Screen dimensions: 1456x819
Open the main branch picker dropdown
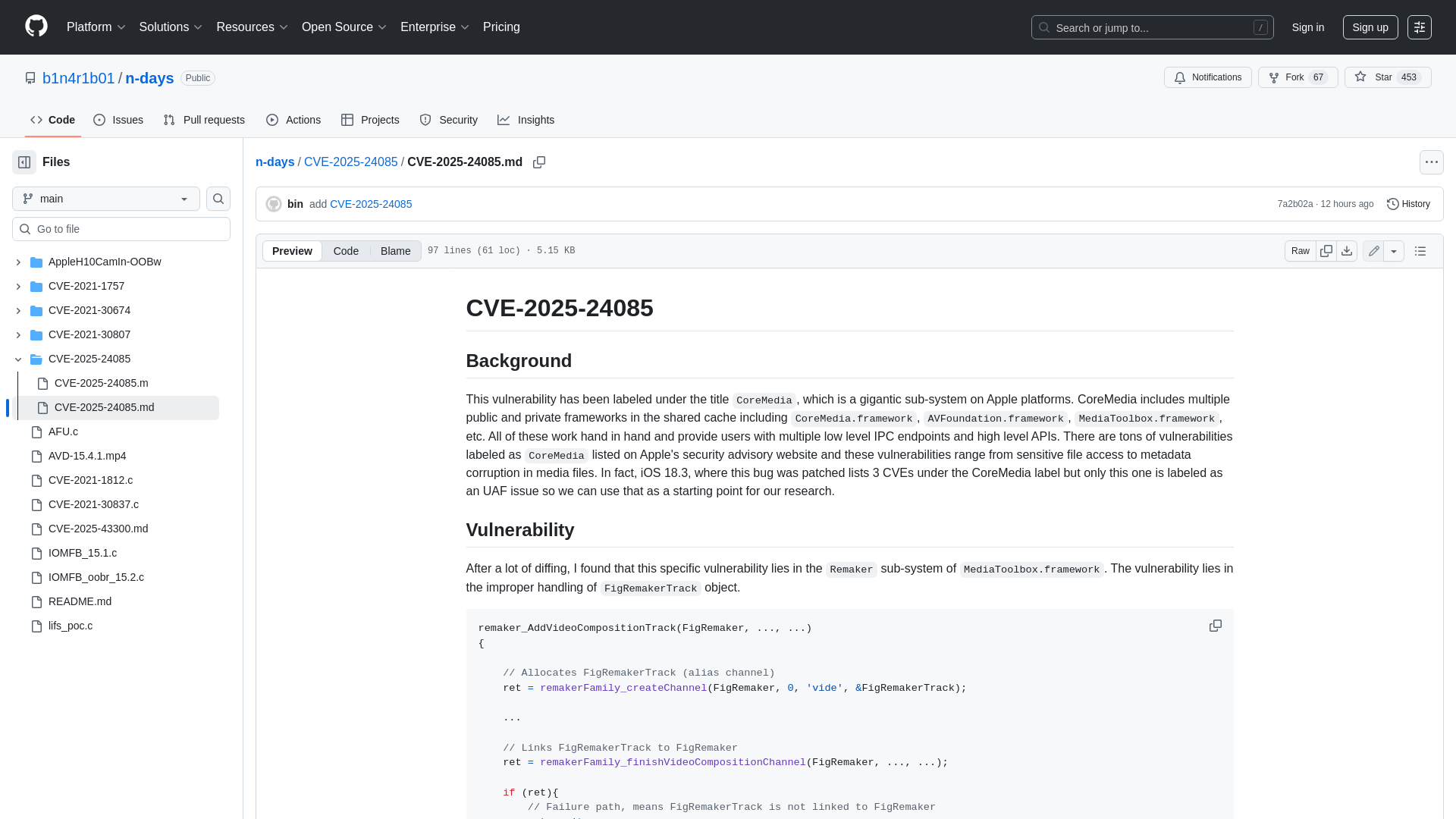click(x=105, y=199)
